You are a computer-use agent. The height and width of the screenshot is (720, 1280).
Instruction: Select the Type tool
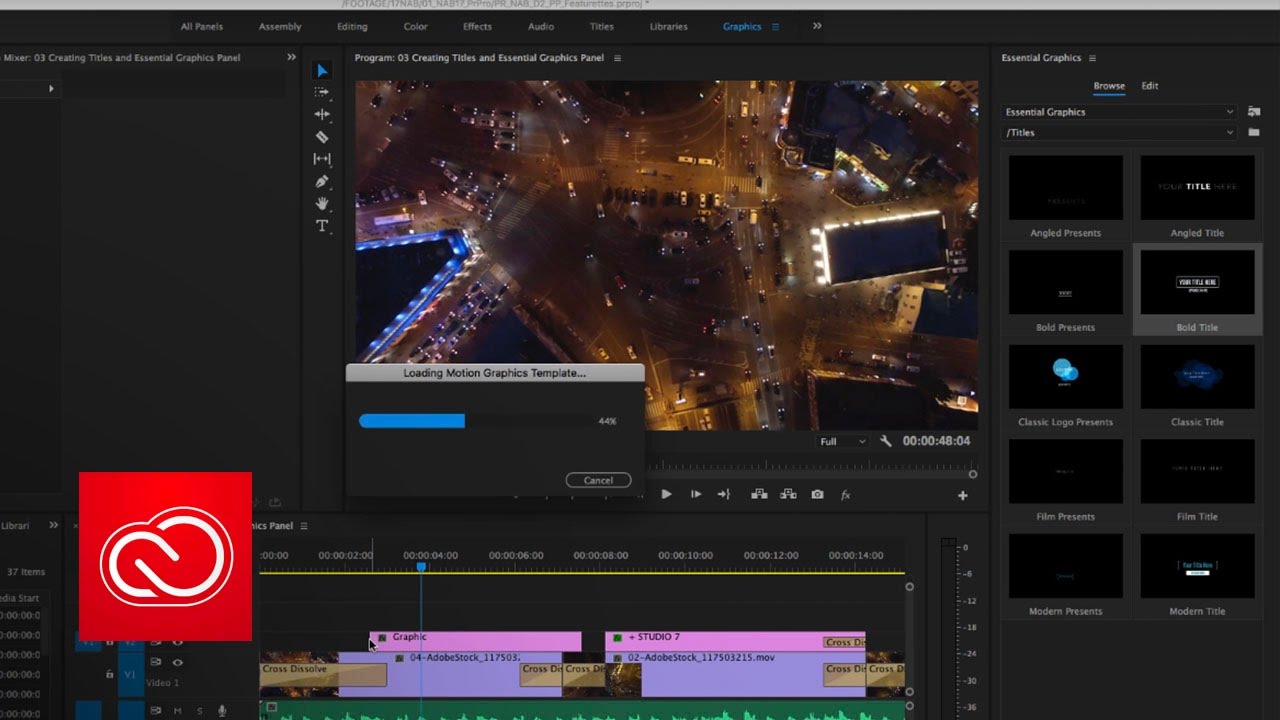coord(322,226)
